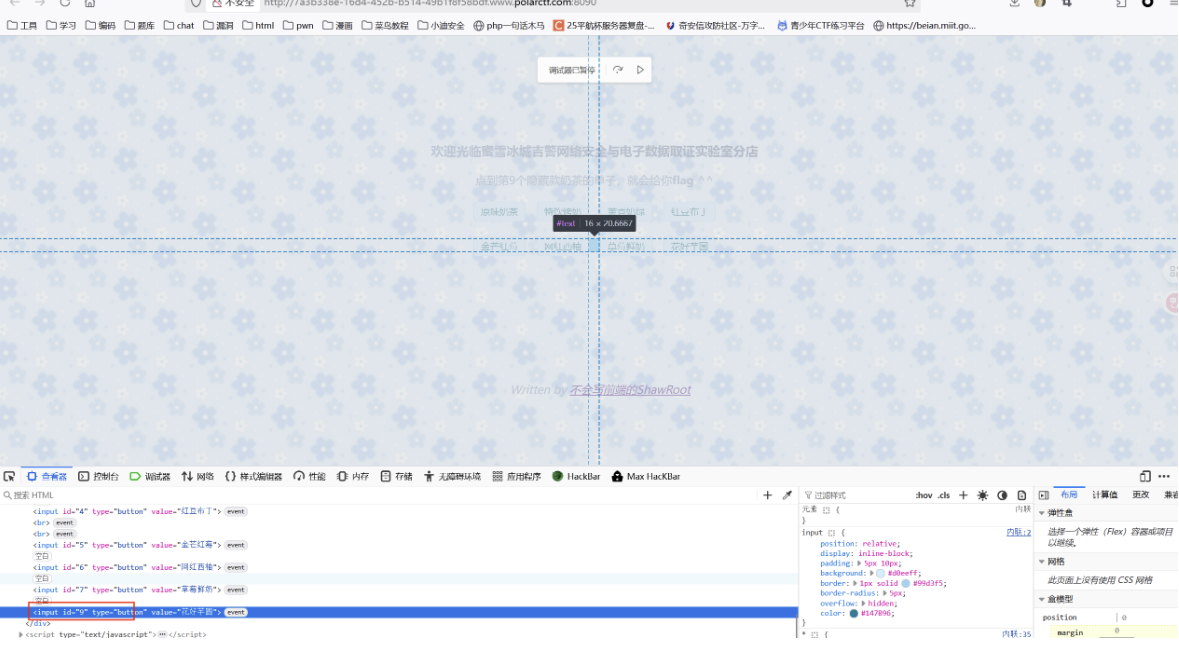Viewport: 1179px width, 645px height.
Task: Highlight selector icon for input rule
Action: [x=832, y=533]
